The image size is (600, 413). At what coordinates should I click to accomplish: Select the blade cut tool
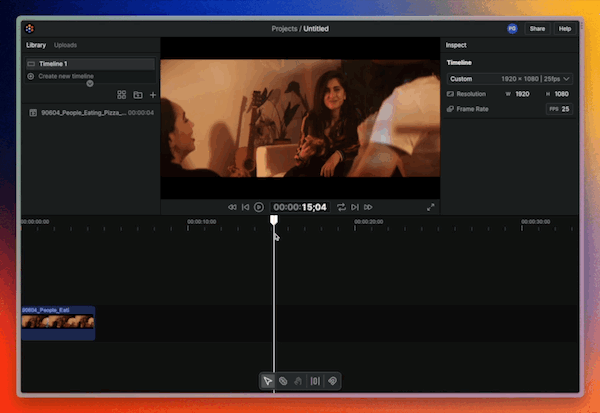coord(283,381)
